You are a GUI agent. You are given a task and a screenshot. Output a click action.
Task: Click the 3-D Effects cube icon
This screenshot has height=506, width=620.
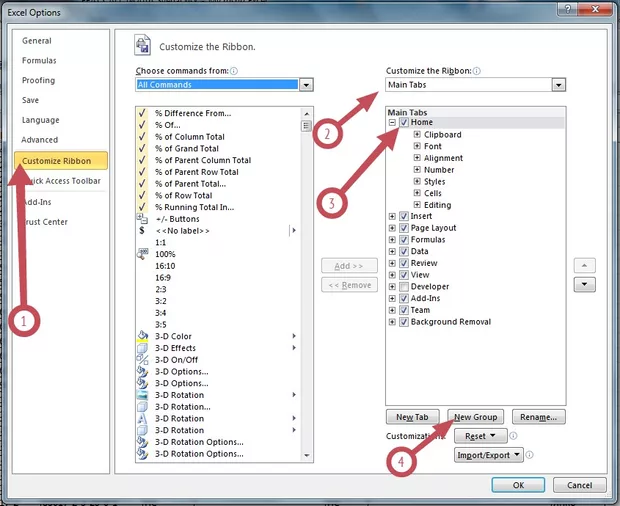tap(142, 348)
